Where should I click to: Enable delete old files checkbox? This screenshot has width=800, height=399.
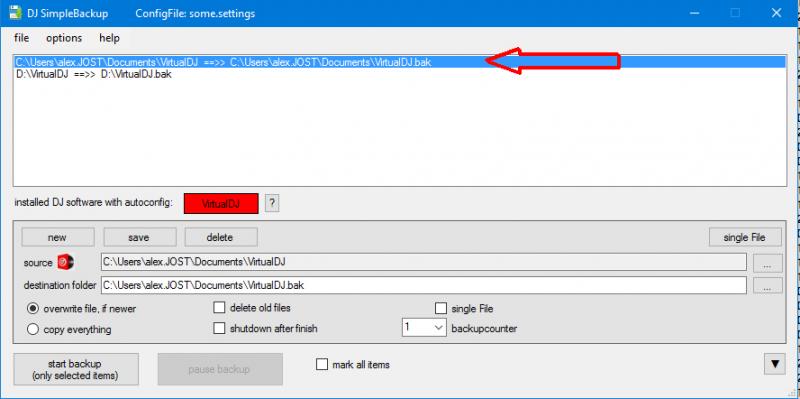[219, 308]
